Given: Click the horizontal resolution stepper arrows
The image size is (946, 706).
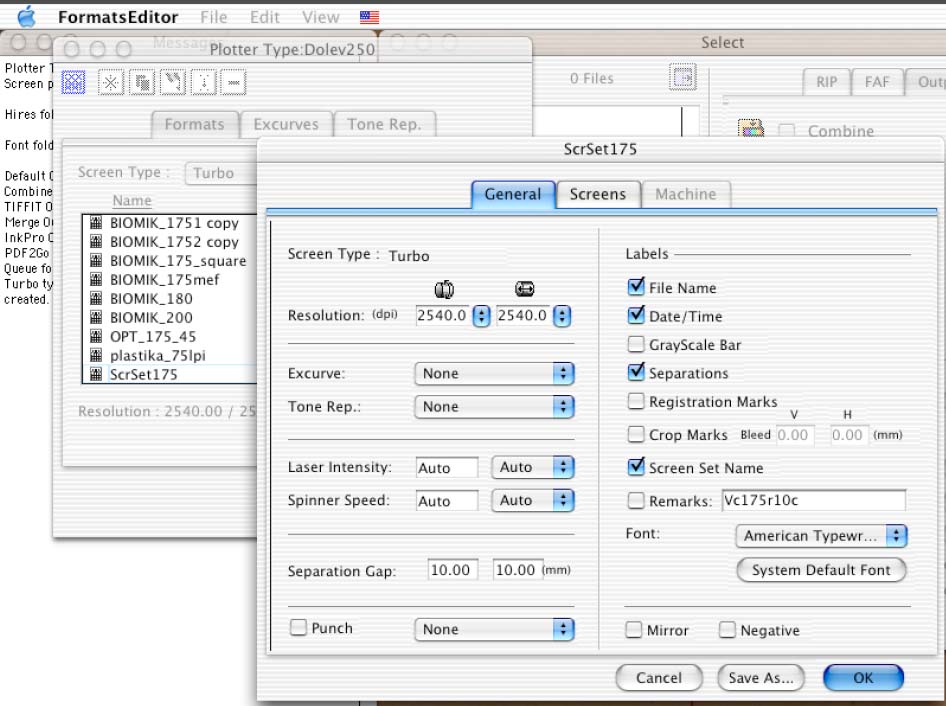Looking at the screenshot, I should pos(562,316).
